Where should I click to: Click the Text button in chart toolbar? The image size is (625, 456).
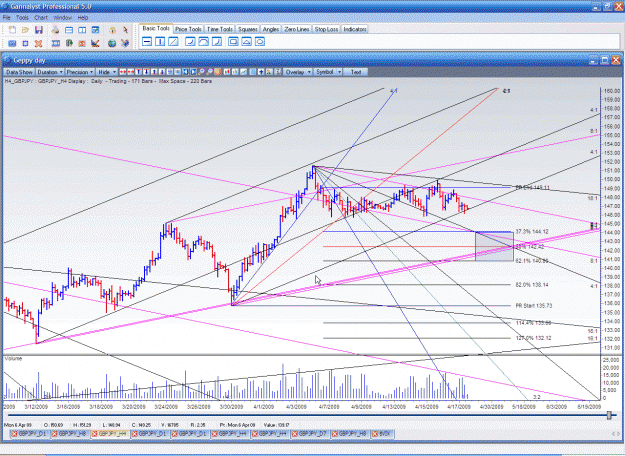point(356,72)
